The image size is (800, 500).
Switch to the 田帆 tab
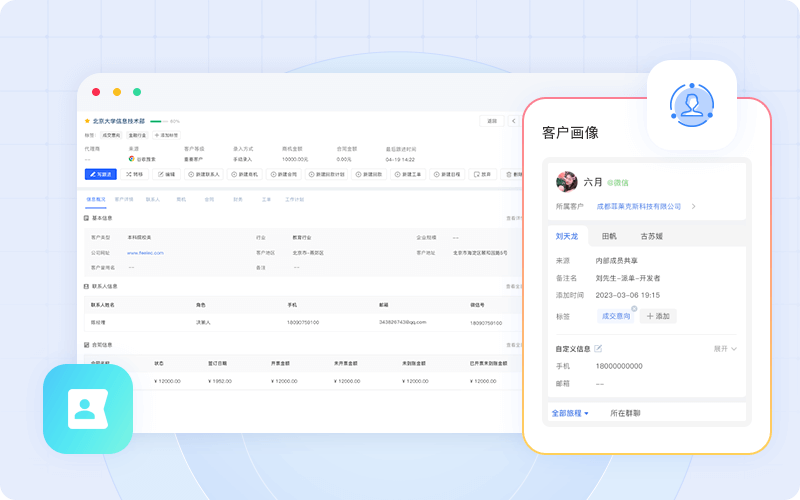point(609,237)
